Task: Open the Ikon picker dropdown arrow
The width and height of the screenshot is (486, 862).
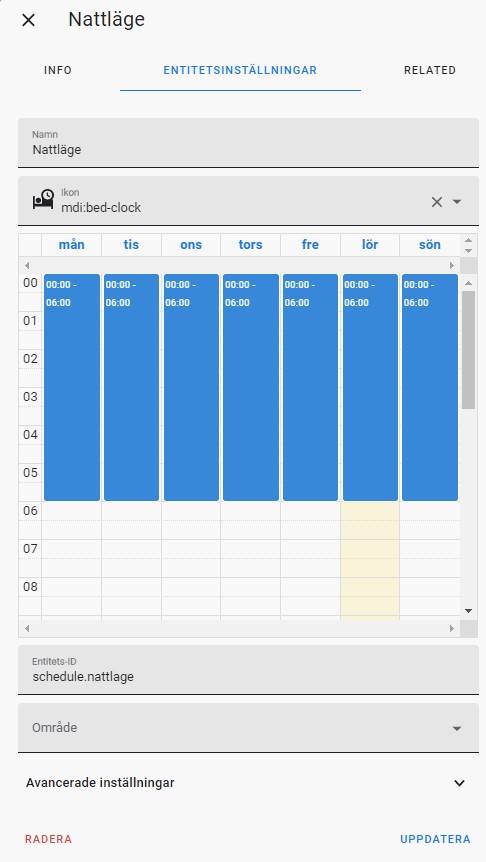Action: [456, 202]
